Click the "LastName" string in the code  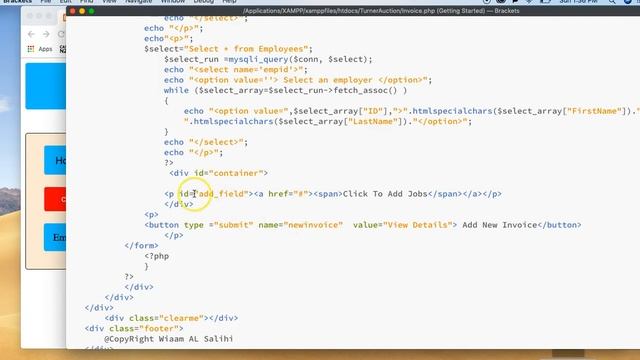[373, 121]
